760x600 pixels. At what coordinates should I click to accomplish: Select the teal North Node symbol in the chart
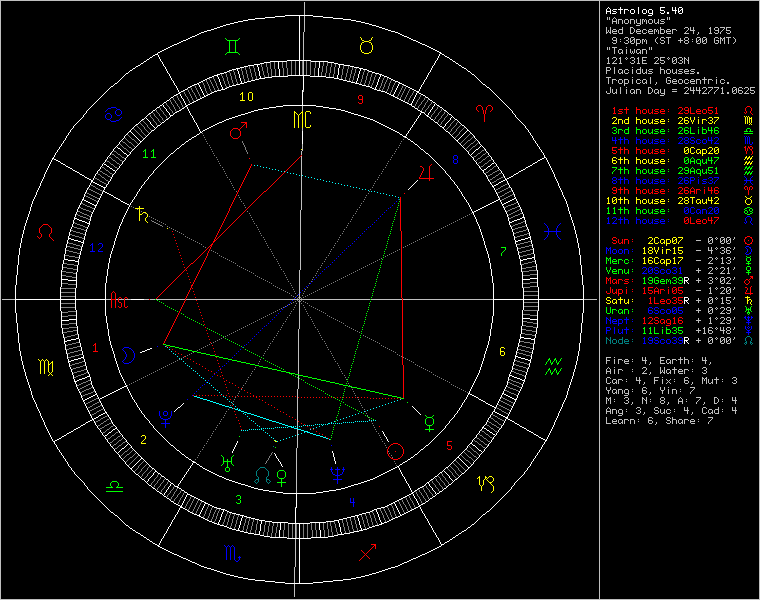click(x=263, y=475)
